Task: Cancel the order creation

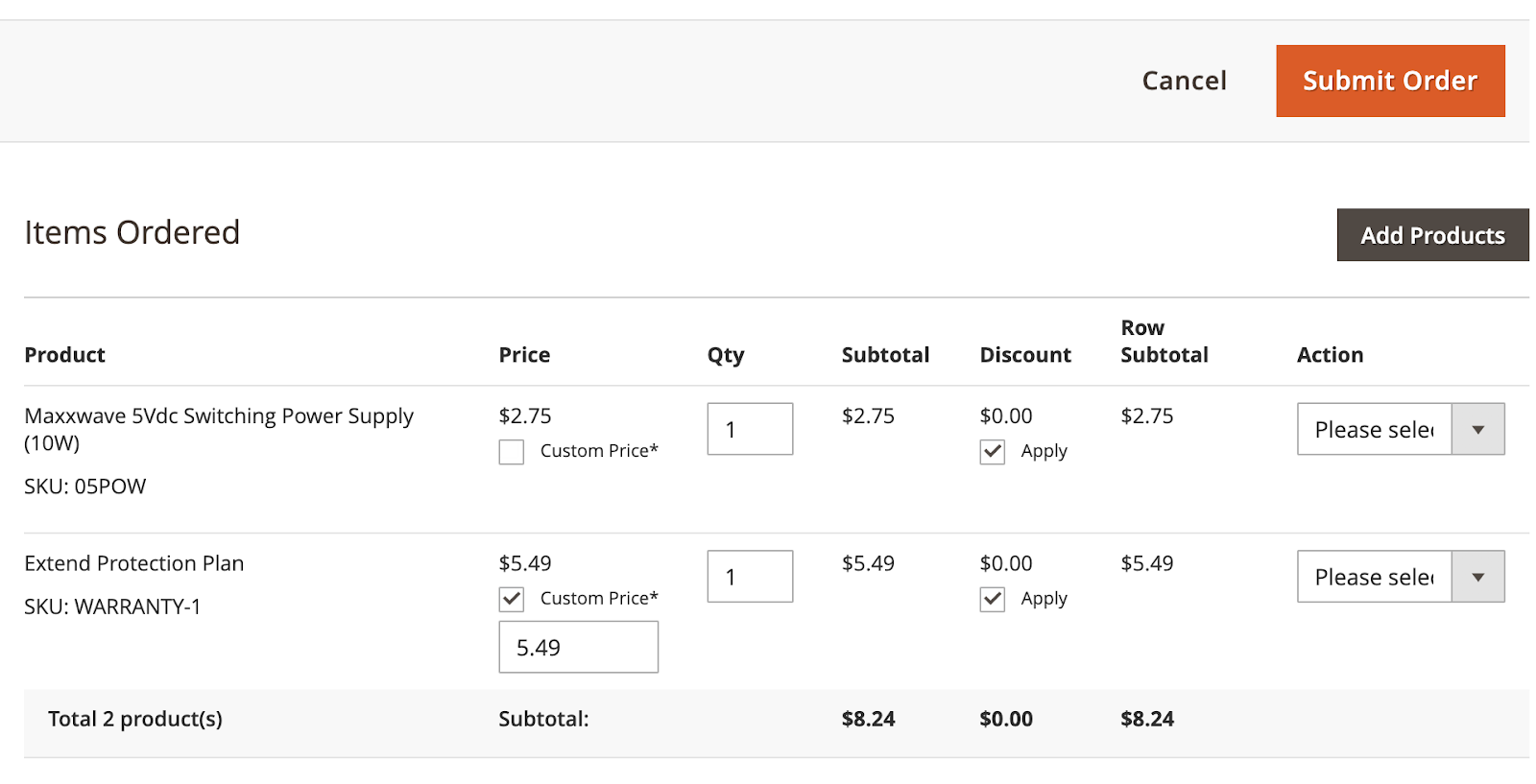Action: [1184, 81]
